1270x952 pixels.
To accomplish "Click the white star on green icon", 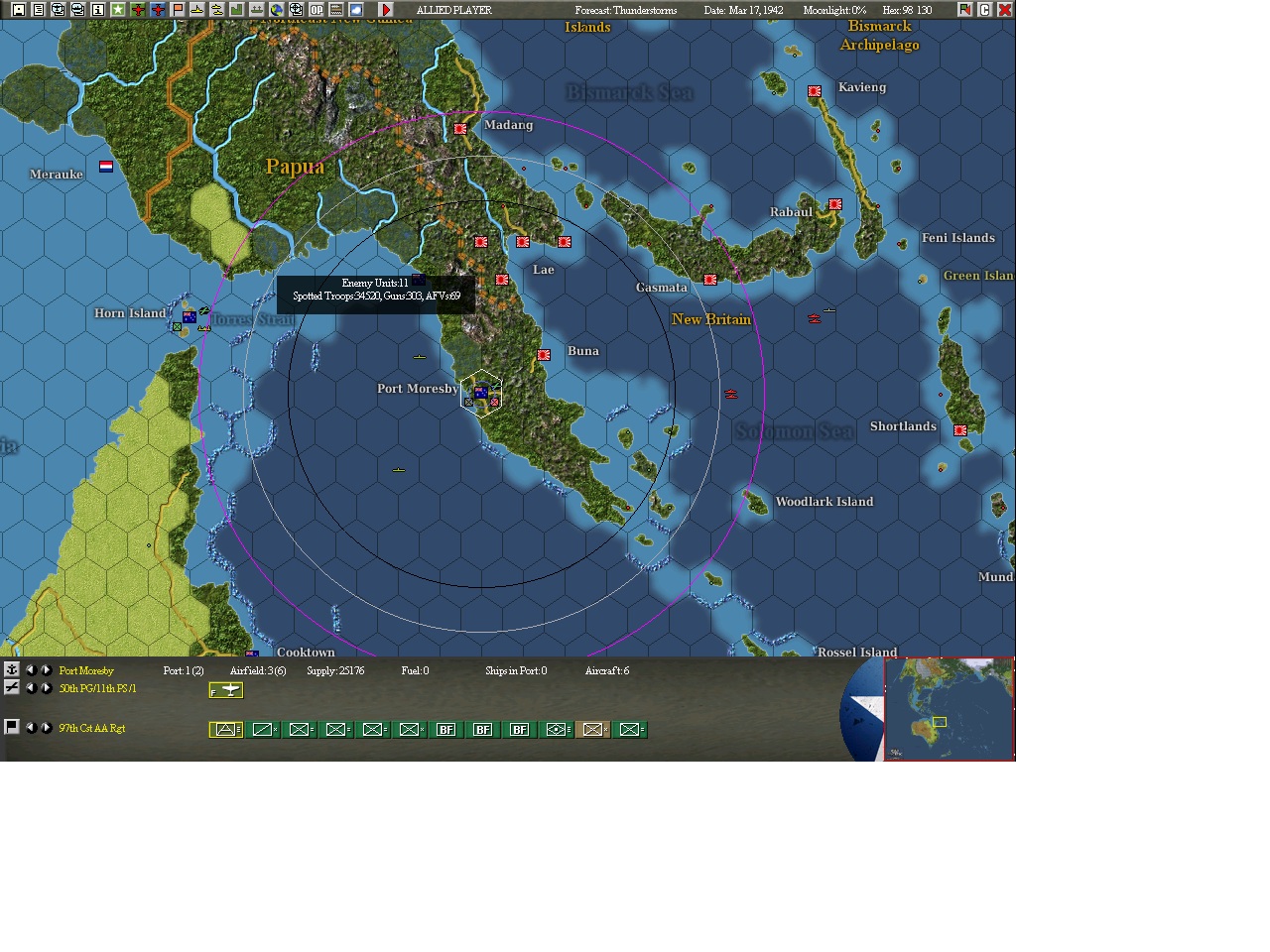I will point(118,10).
